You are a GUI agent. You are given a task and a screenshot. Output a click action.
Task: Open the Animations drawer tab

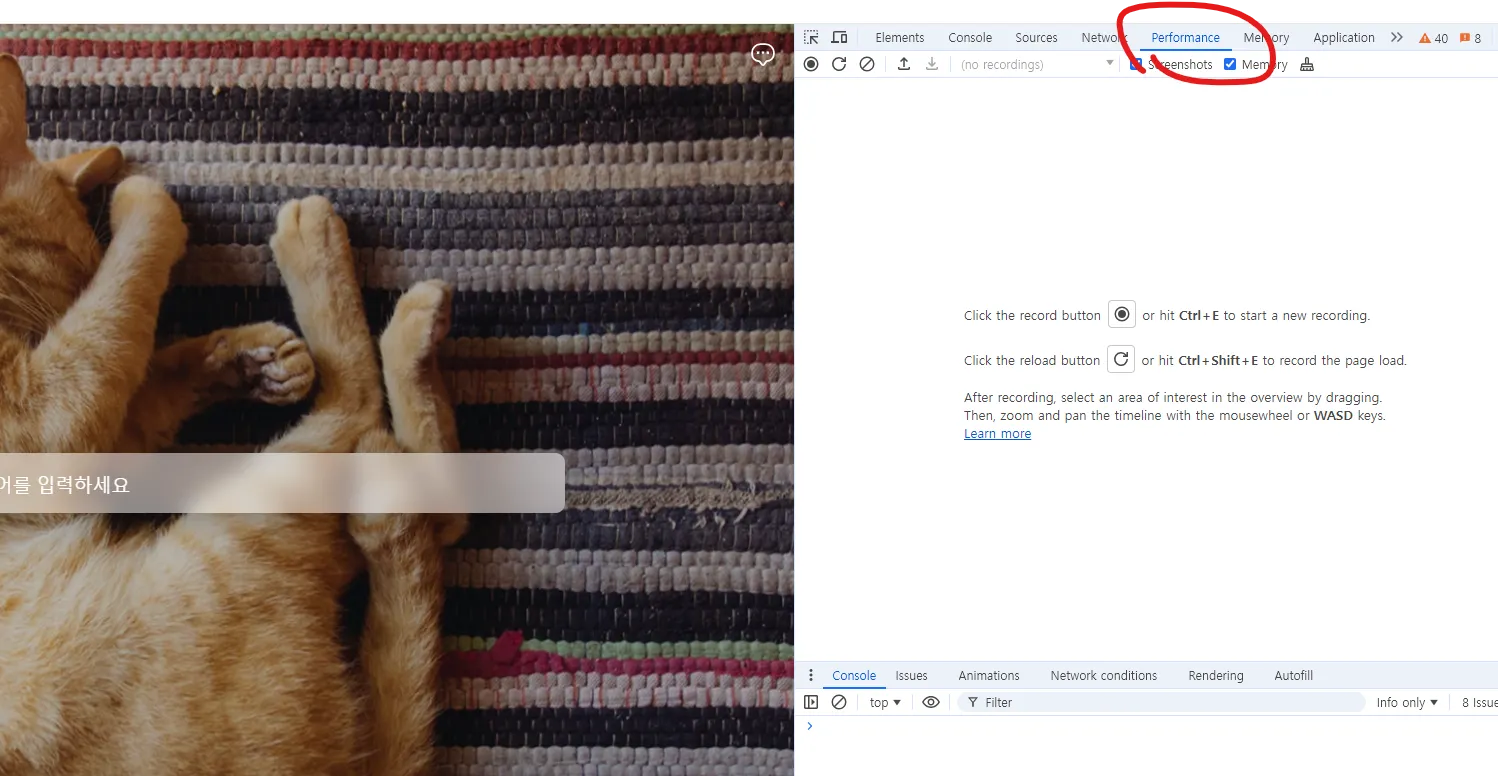coord(989,675)
